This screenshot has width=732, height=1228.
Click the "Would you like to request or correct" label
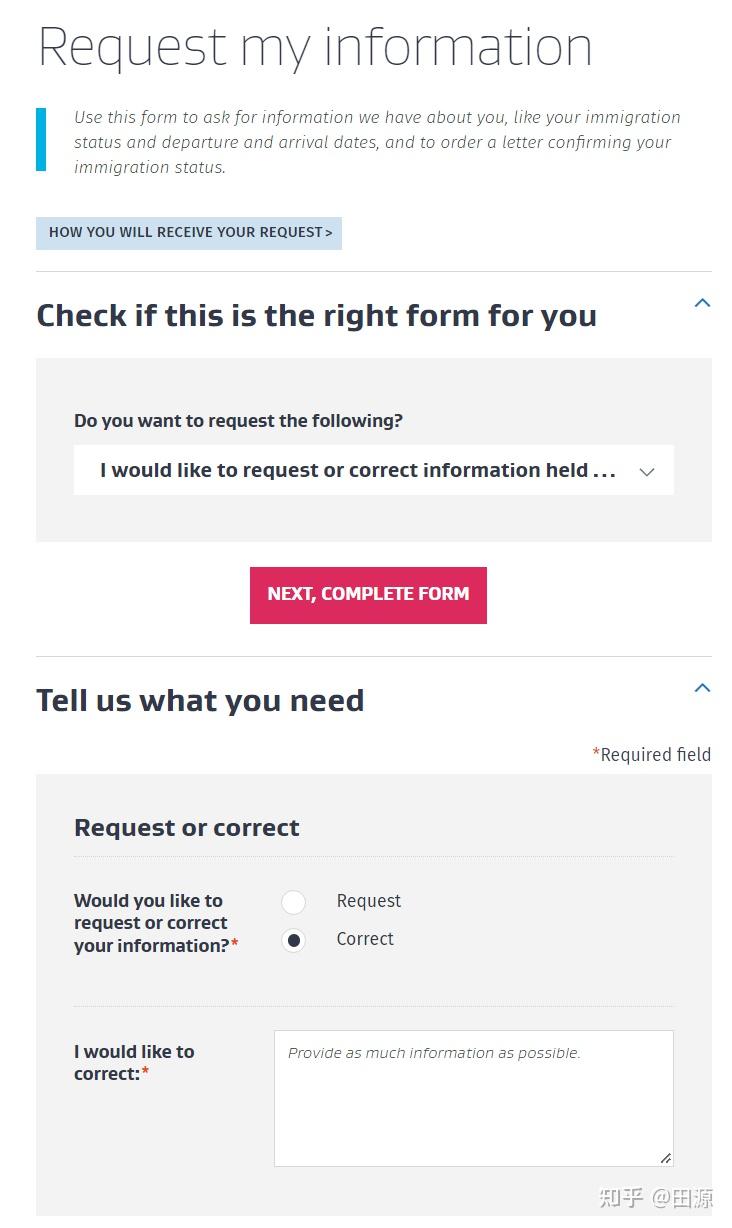click(x=151, y=923)
